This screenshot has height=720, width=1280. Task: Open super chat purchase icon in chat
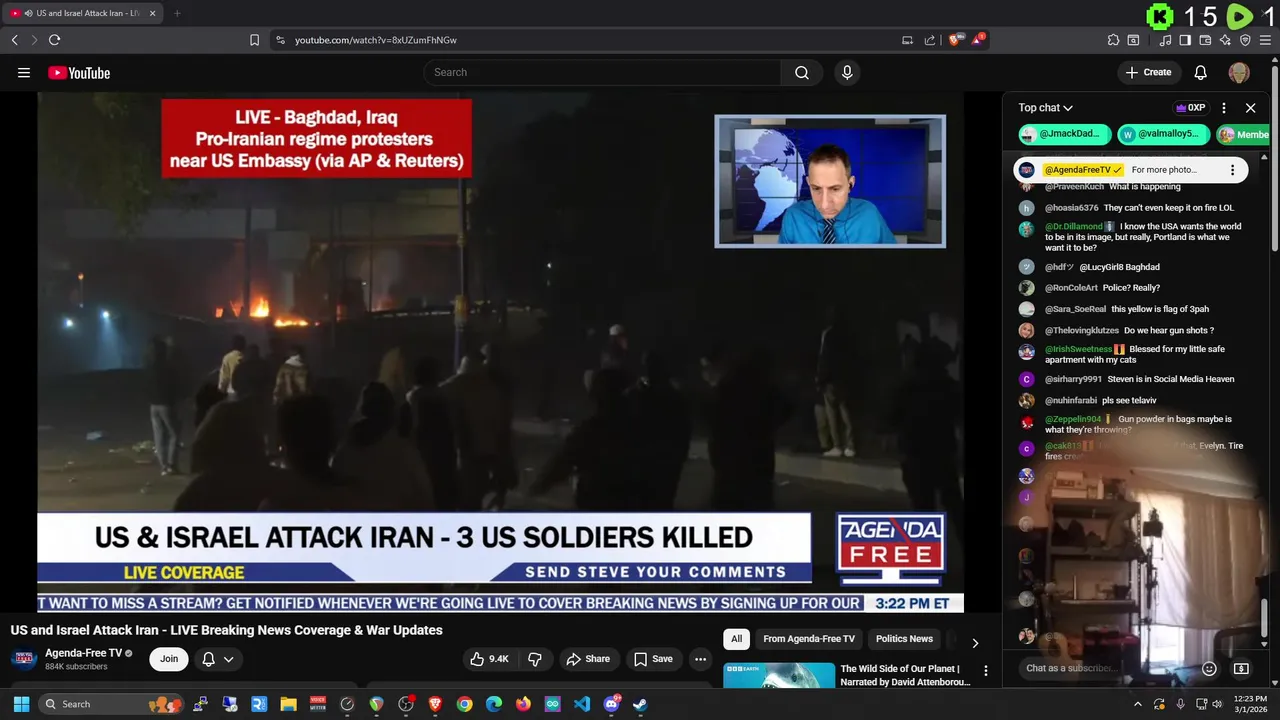(1241, 668)
